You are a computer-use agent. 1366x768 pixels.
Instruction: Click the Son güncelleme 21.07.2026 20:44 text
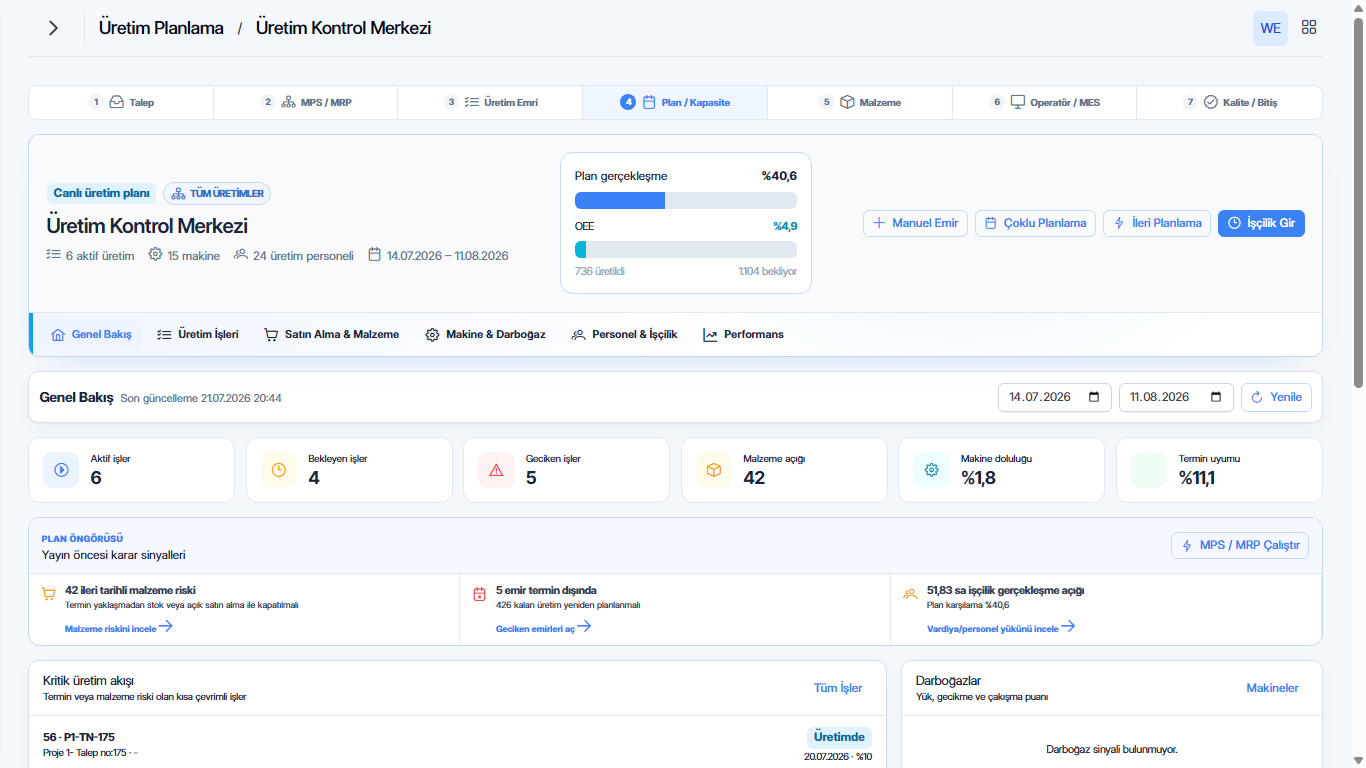point(201,398)
